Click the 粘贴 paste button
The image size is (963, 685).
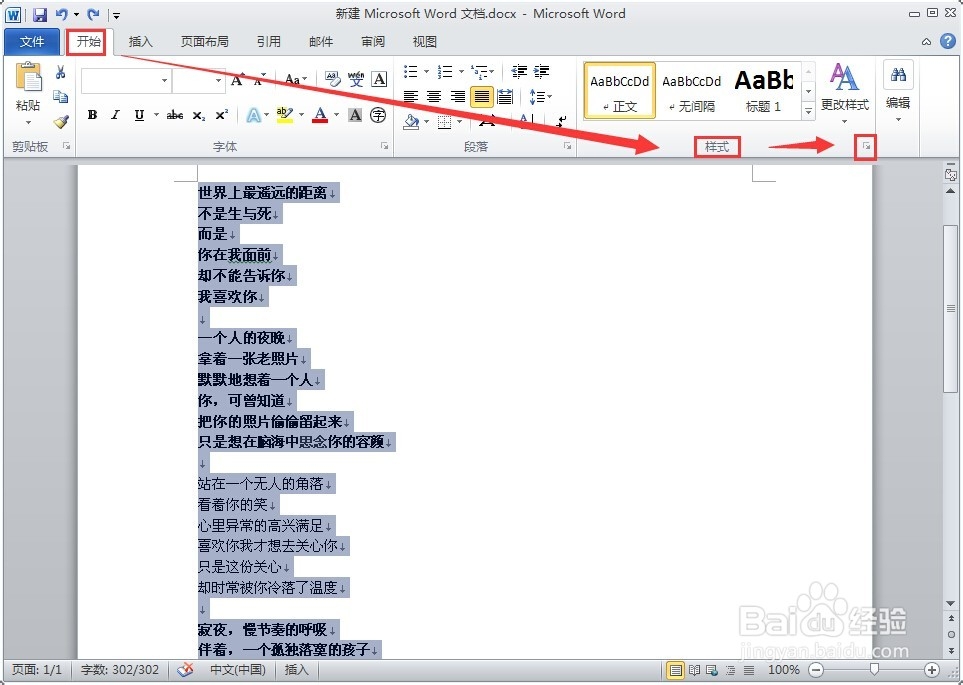coord(26,85)
